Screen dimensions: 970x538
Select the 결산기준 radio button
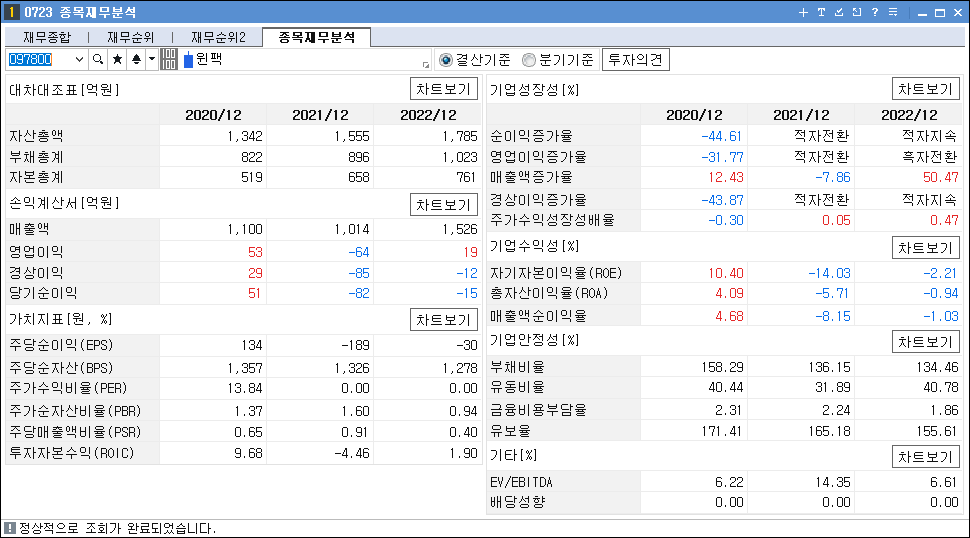pos(445,60)
